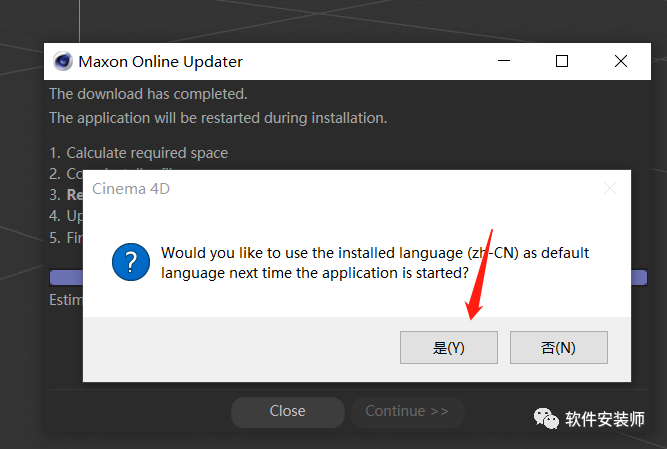Click the installation progress bar
The width and height of the screenshot is (667, 449).
click(x=348, y=277)
